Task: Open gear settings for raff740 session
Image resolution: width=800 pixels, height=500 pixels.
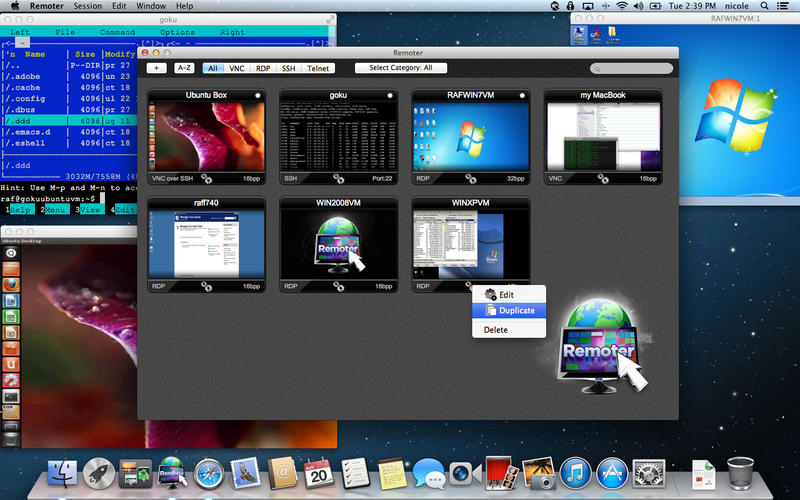Action: [207, 286]
